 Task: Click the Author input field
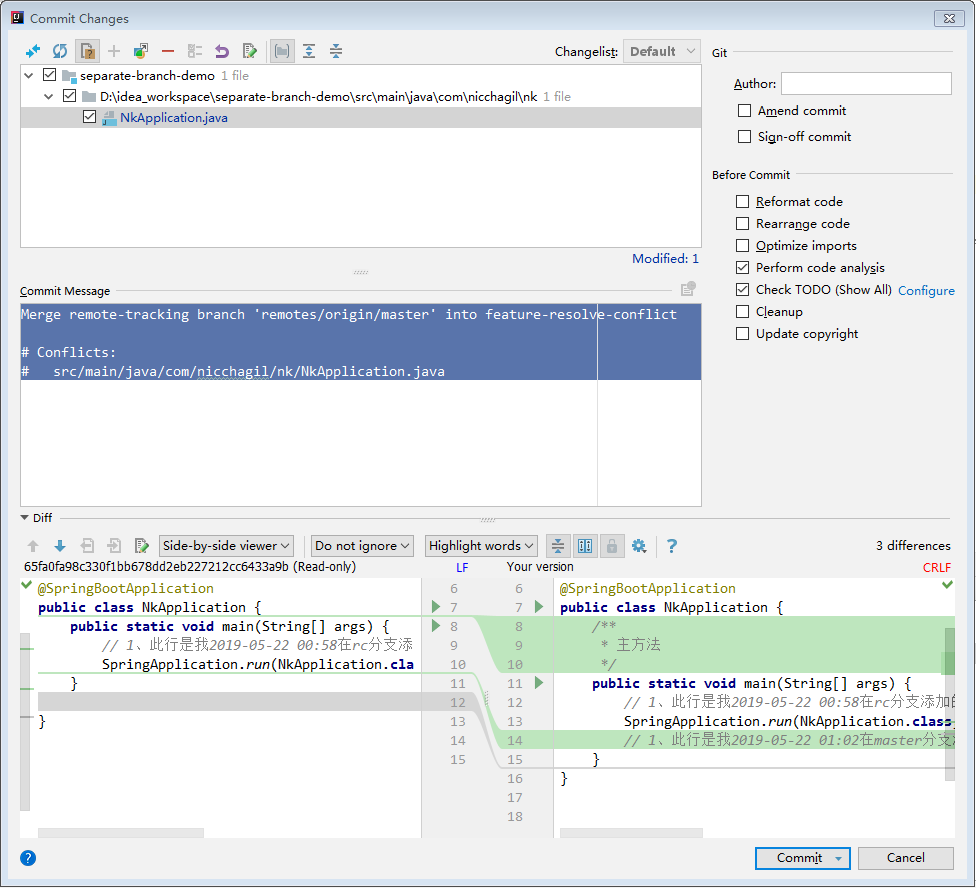click(866, 83)
